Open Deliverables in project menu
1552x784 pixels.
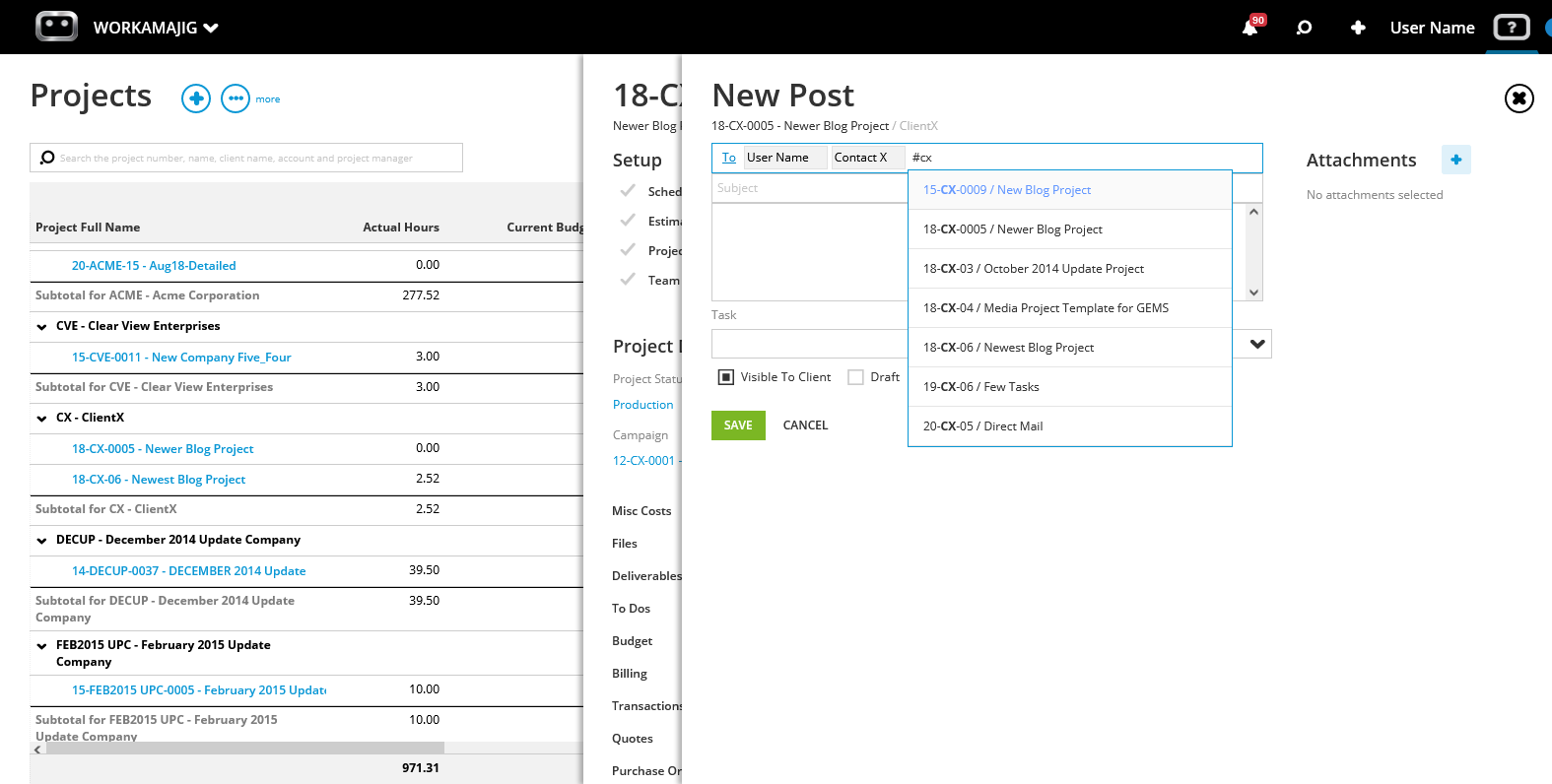pos(646,576)
